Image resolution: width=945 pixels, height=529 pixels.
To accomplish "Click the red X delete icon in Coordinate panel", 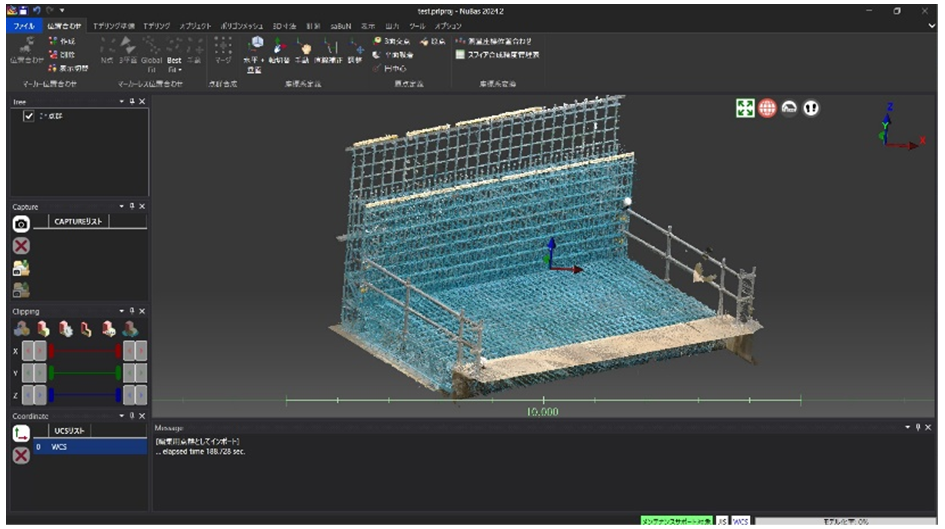I will (21, 455).
